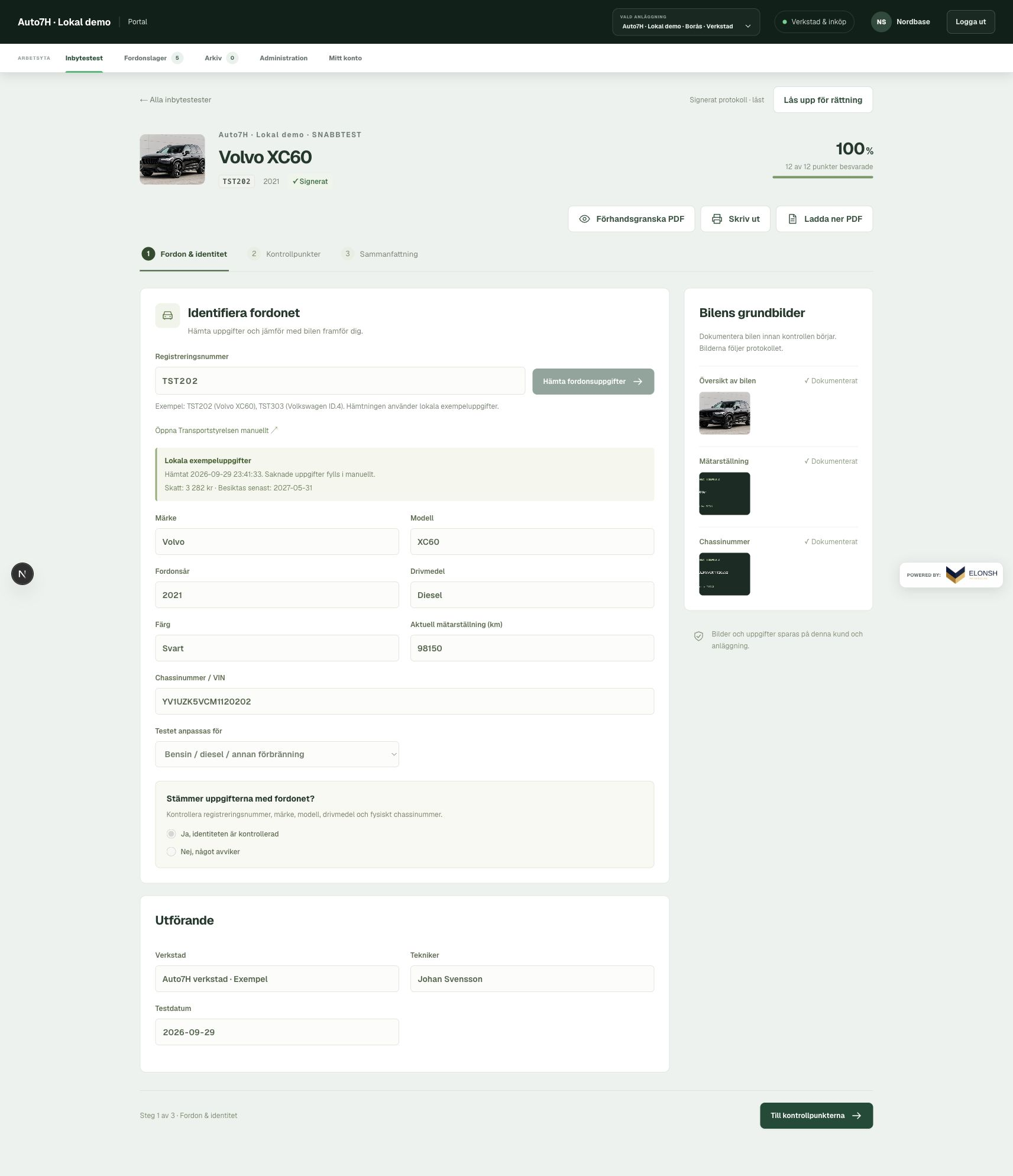1013x1176 pixels.
Task: Open the Chassinummer photo thumbnail
Action: click(724, 574)
